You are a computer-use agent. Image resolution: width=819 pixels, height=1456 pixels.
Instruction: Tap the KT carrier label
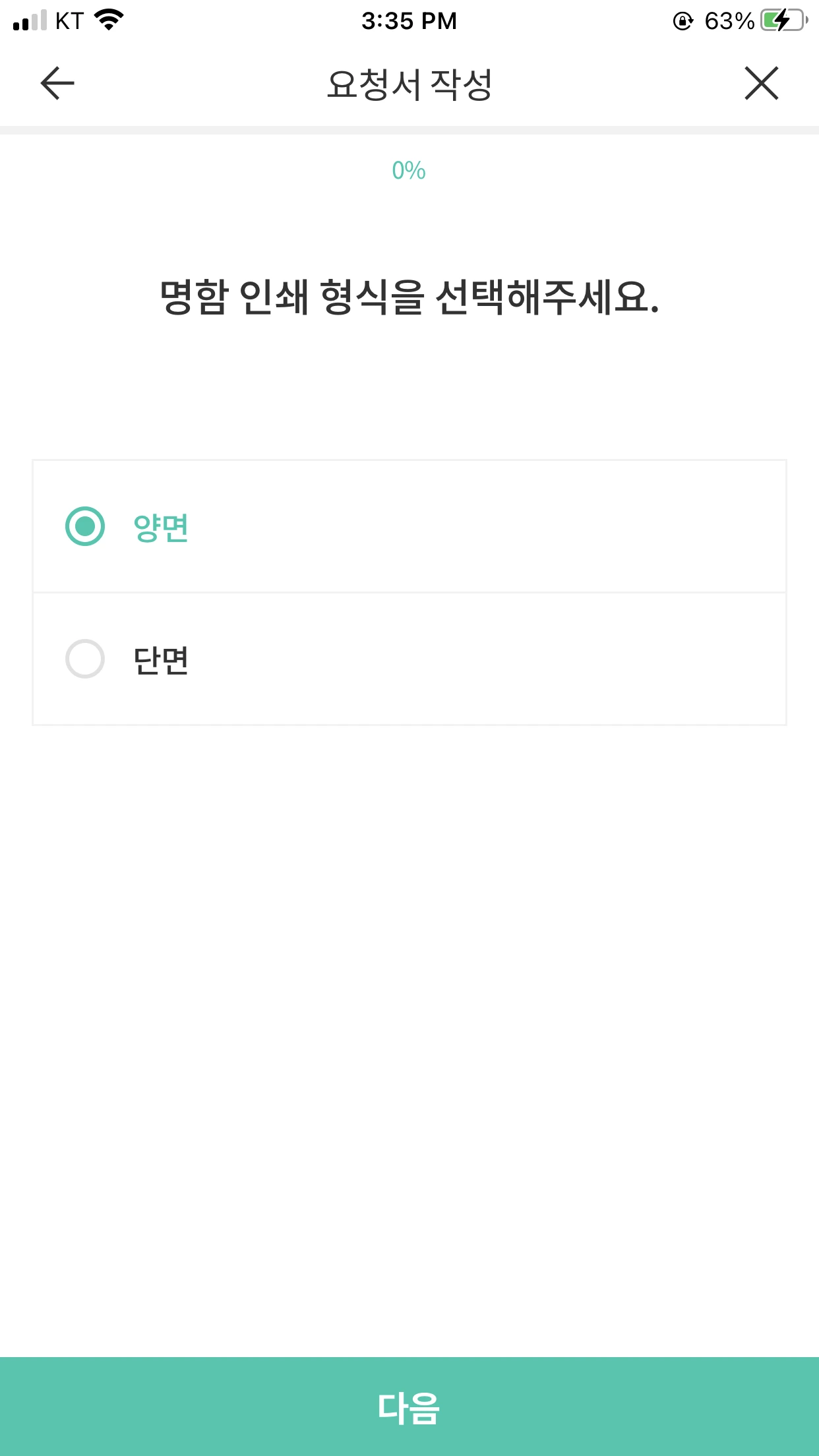(x=69, y=21)
